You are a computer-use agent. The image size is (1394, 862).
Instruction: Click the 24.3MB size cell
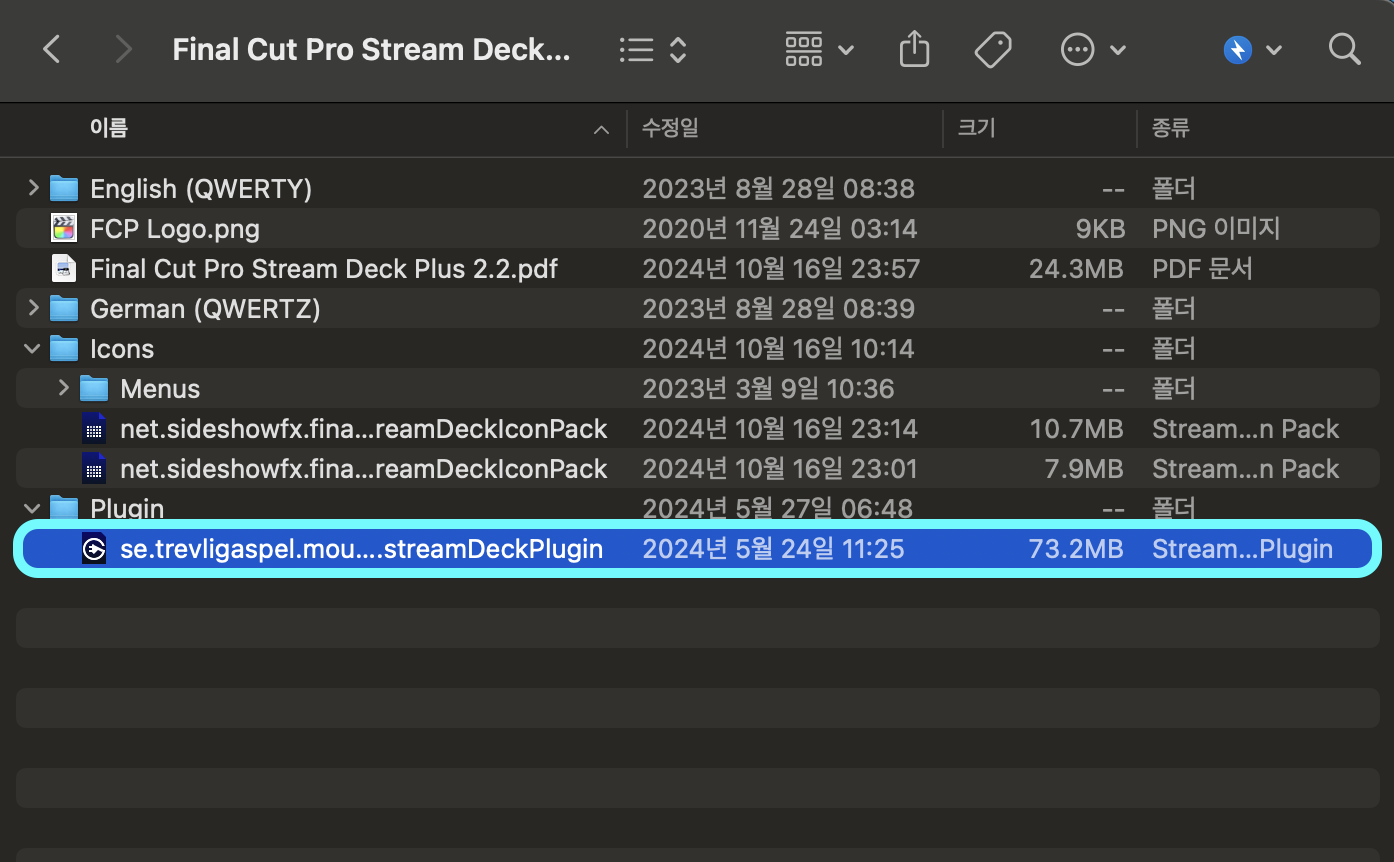(1076, 269)
